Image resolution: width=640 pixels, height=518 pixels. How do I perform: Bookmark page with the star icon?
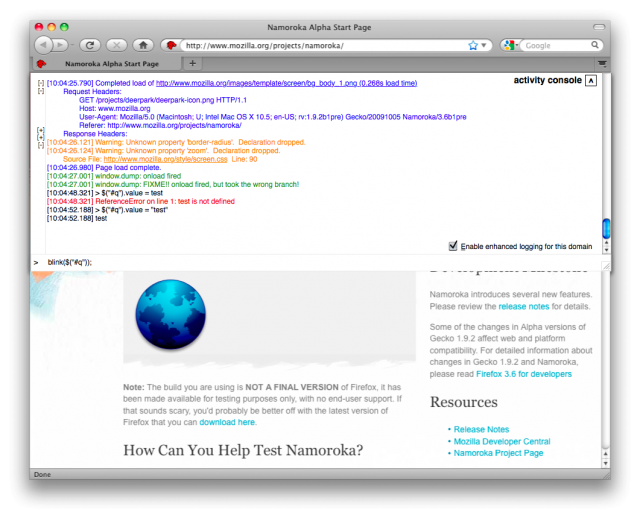473,45
